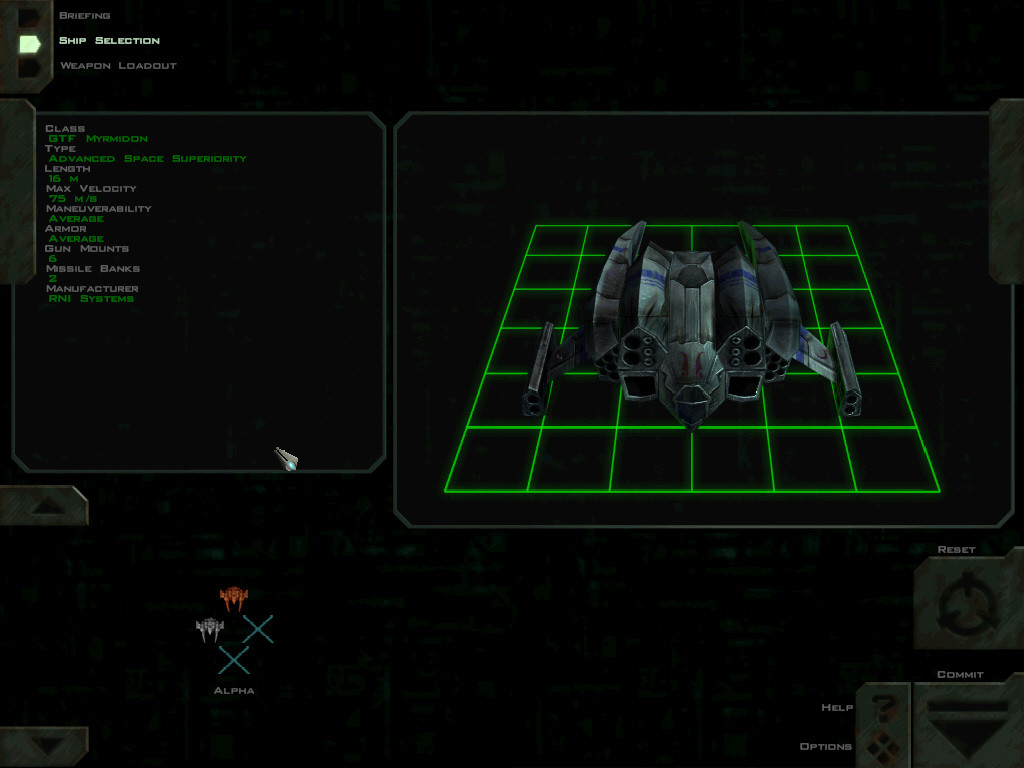Click the lower crossed-out Alpha wing slot
The width and height of the screenshot is (1024, 768).
[234, 660]
